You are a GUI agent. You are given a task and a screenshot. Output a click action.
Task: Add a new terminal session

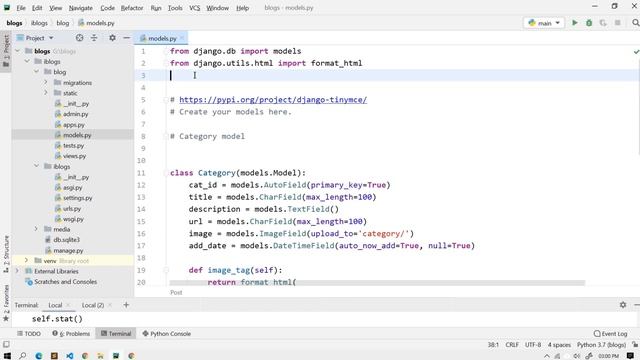(126, 305)
